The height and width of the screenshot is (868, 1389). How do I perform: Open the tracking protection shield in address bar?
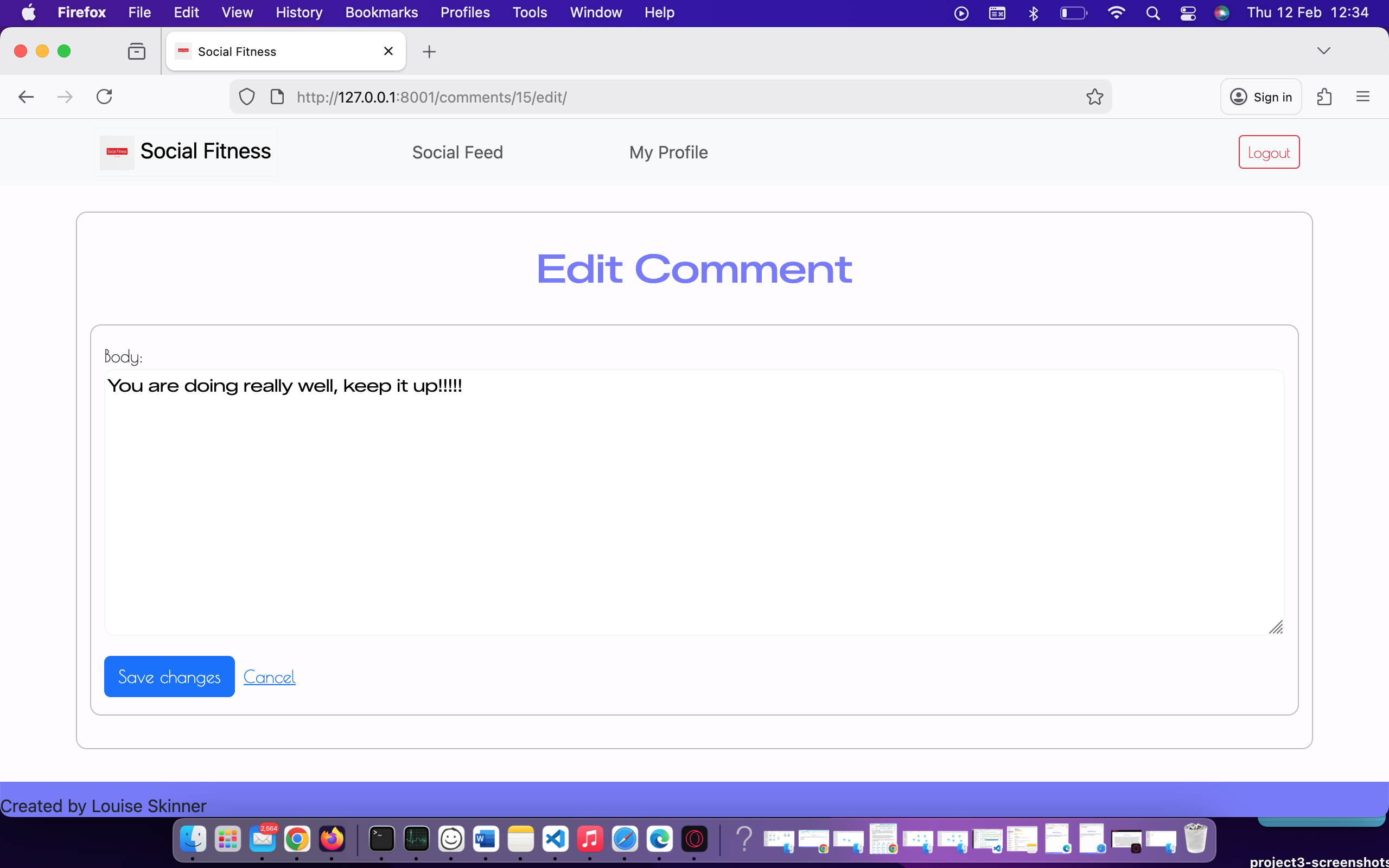pyautogui.click(x=246, y=97)
